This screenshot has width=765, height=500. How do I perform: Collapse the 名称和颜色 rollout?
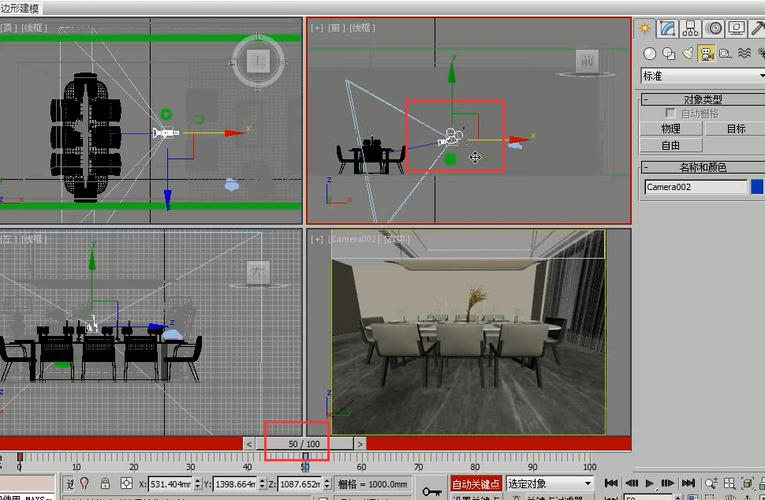pyautogui.click(x=703, y=167)
